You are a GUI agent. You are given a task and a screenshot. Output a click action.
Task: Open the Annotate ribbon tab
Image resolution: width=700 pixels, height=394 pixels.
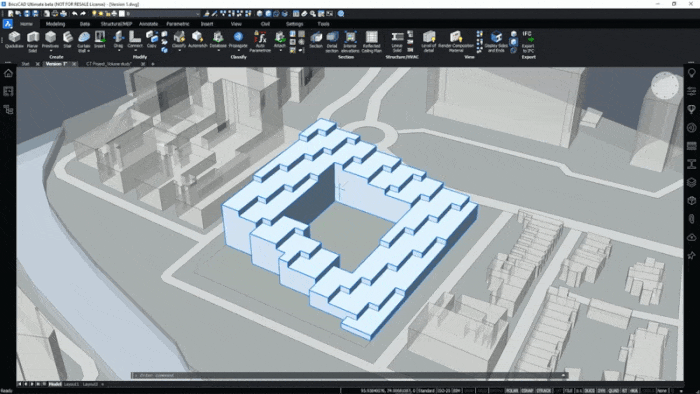pyautogui.click(x=149, y=24)
